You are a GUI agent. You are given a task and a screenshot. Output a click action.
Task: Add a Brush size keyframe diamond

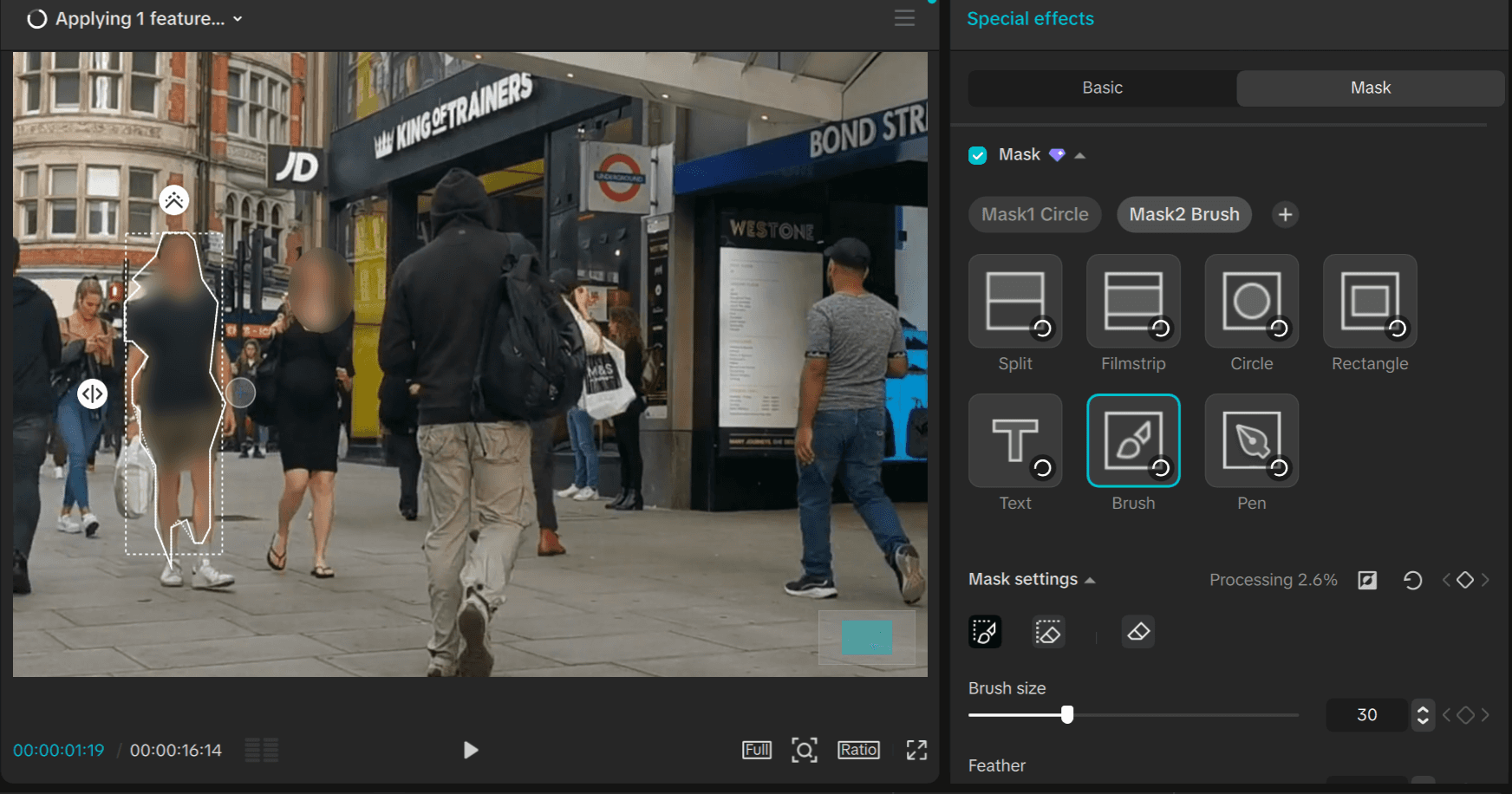point(1465,715)
